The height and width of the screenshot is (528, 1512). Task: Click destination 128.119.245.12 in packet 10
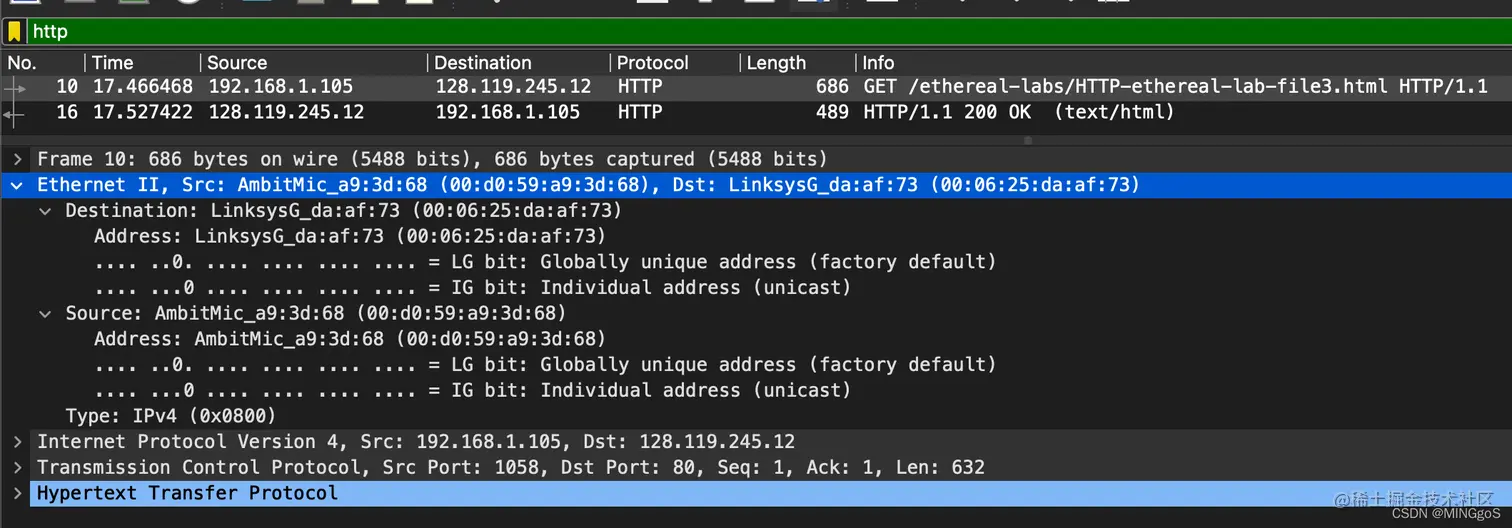(513, 87)
